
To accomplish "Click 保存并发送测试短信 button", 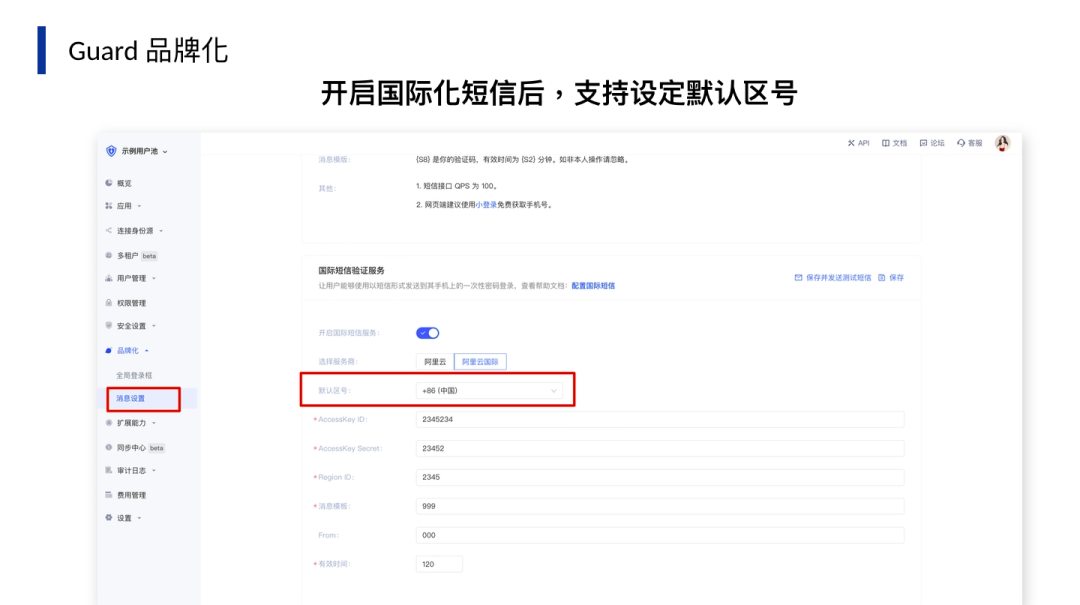I will coord(833,278).
